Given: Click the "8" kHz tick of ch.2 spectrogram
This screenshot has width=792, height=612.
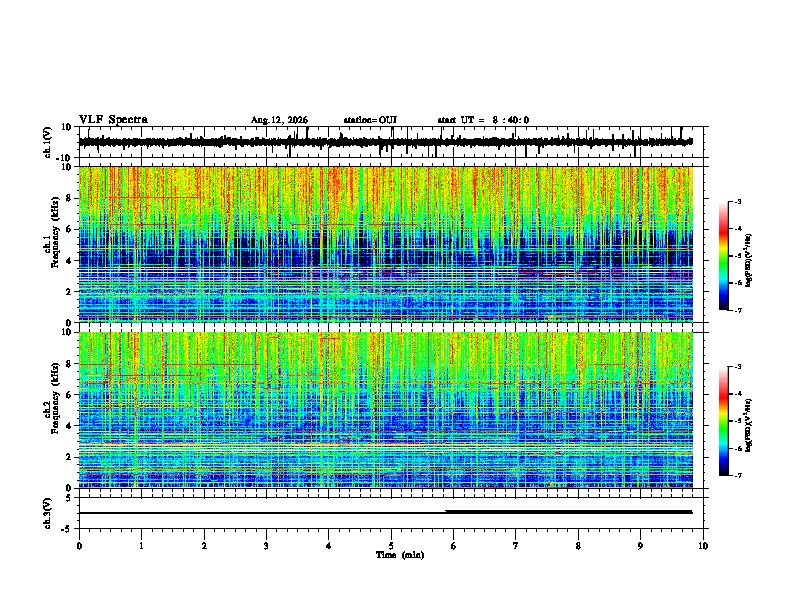Looking at the screenshot, I should click(69, 364).
